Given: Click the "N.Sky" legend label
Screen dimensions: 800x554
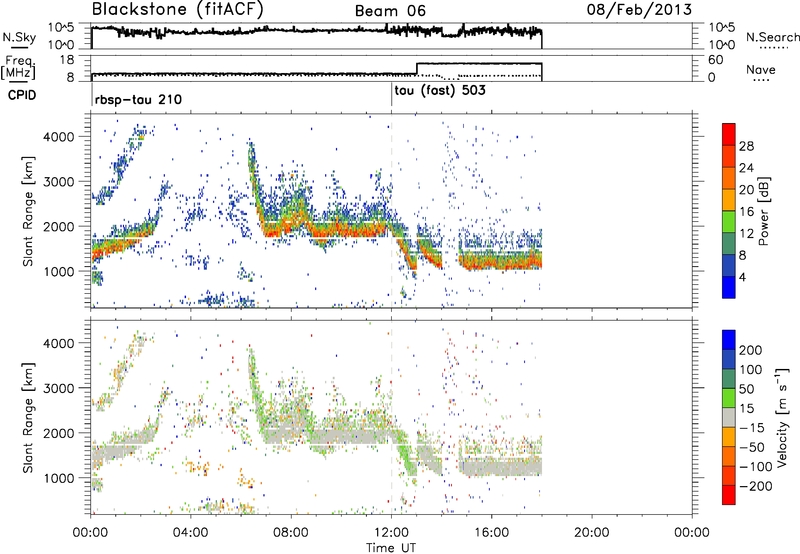Looking at the screenshot, I should [x=19, y=37].
